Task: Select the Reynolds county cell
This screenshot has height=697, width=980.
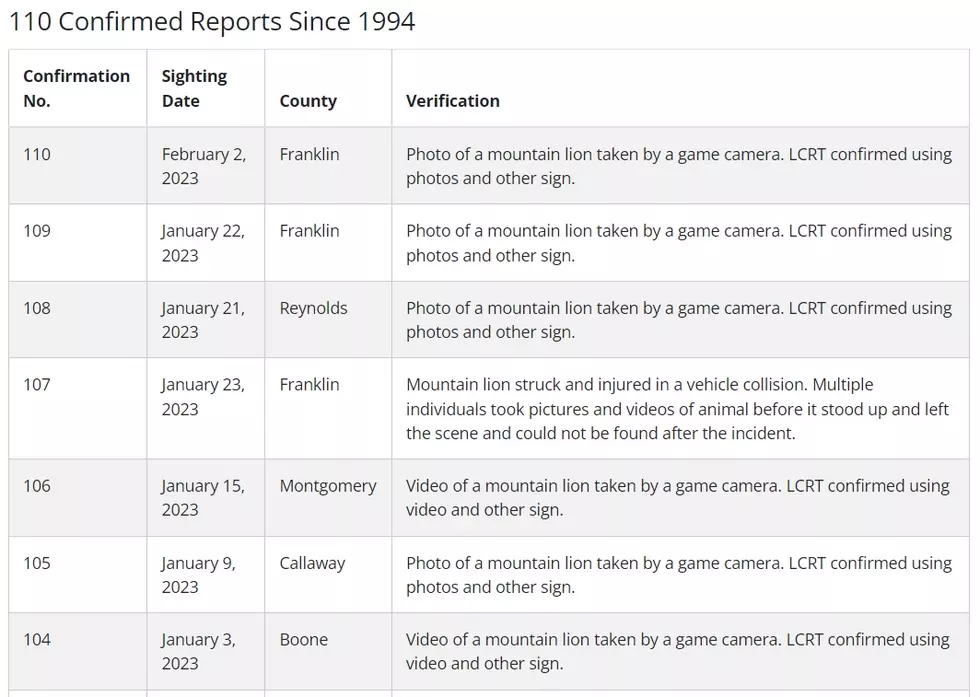Action: point(328,319)
